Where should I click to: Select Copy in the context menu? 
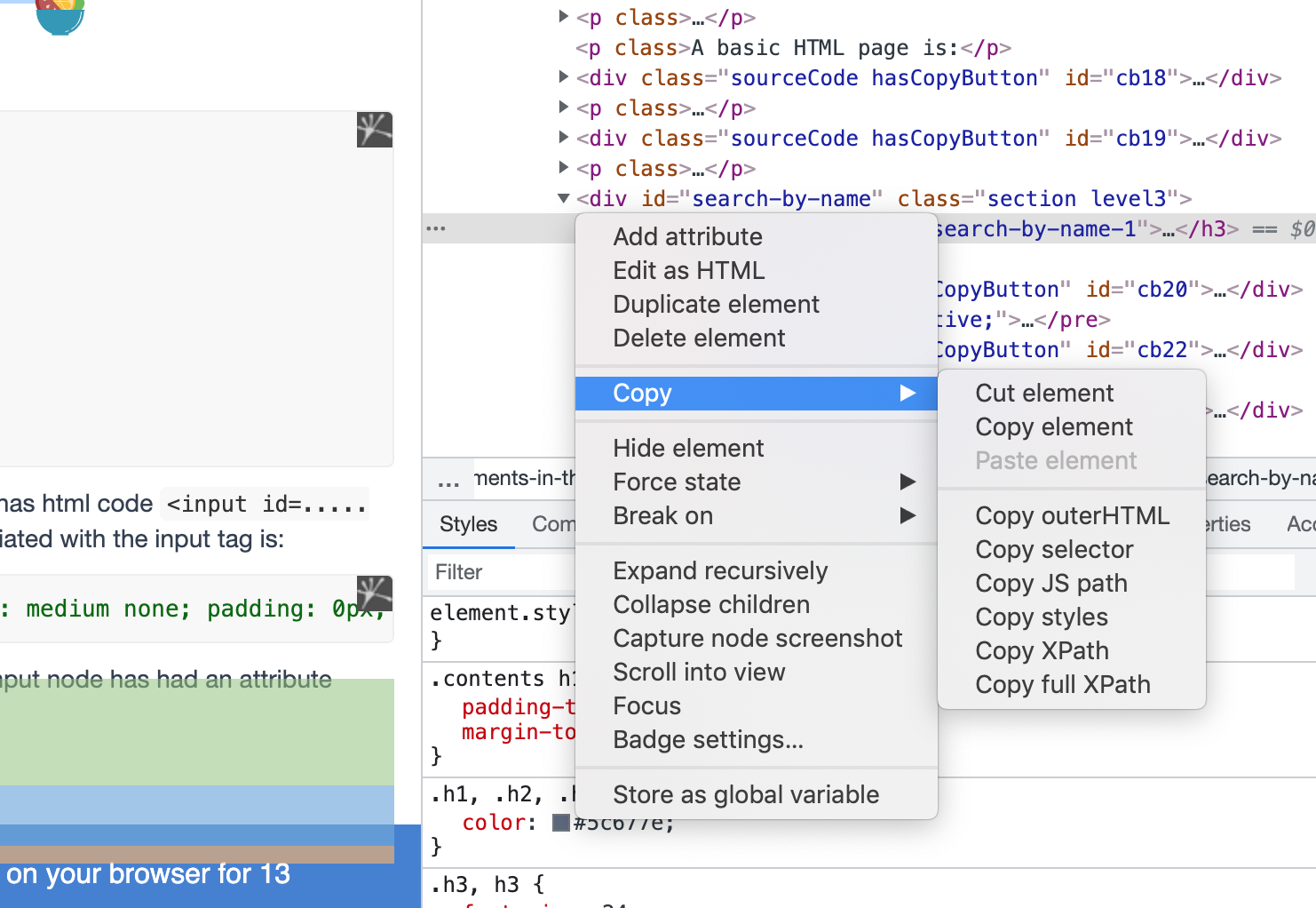pos(757,393)
